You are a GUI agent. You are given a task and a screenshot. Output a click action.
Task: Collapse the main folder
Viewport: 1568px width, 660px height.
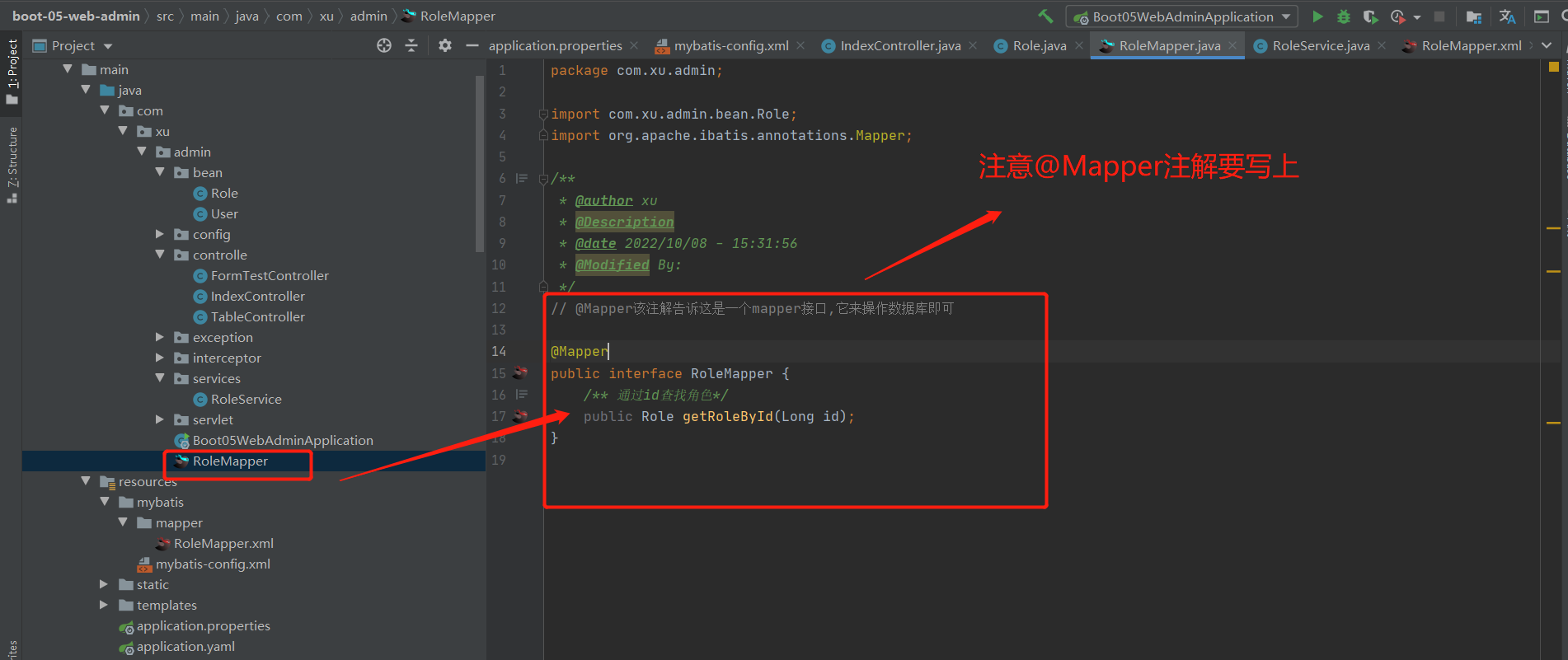(x=68, y=69)
